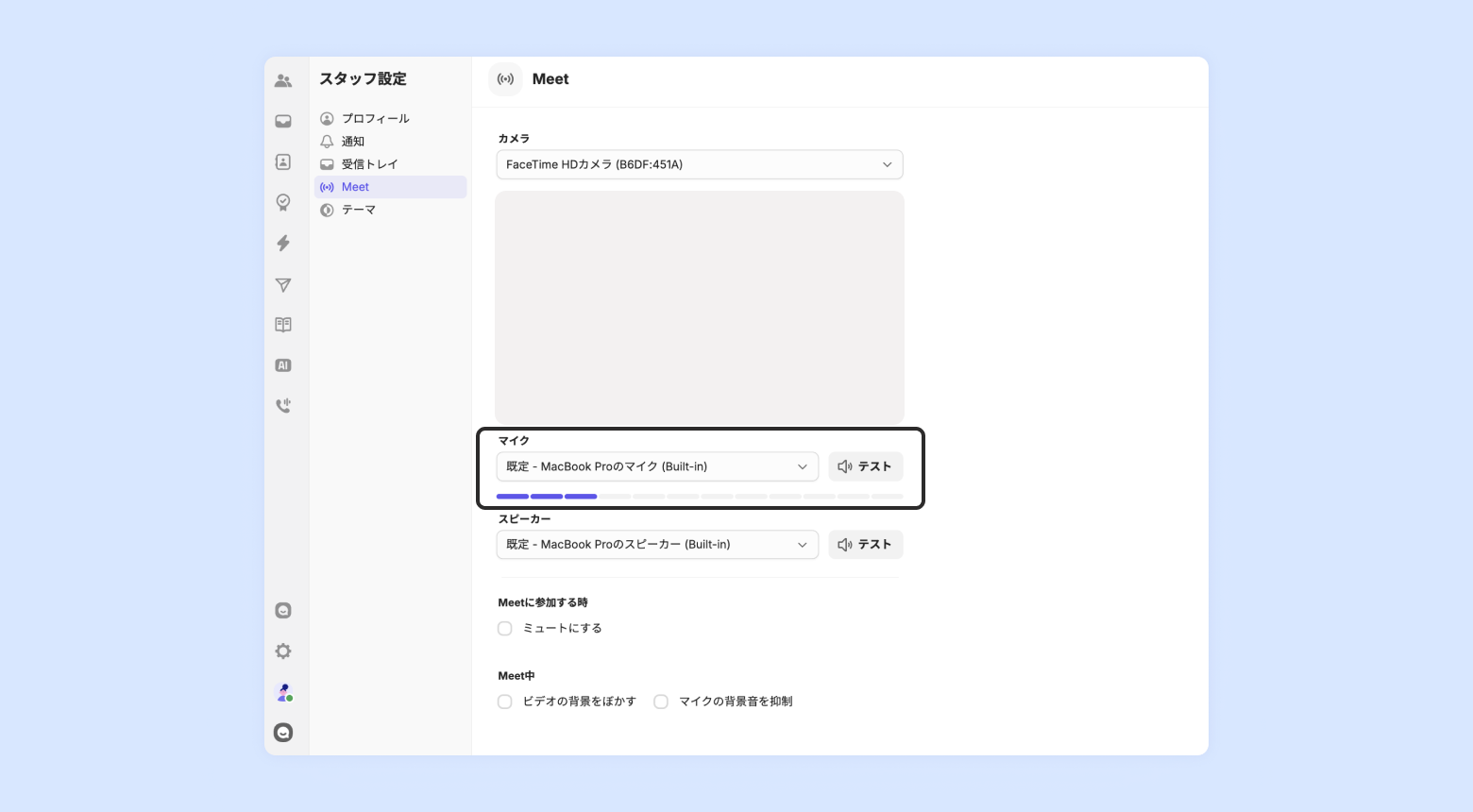Screen dimensions: 1473x812
Task: Click the Meet broadcast icon in page header
Action: pyautogui.click(x=505, y=79)
